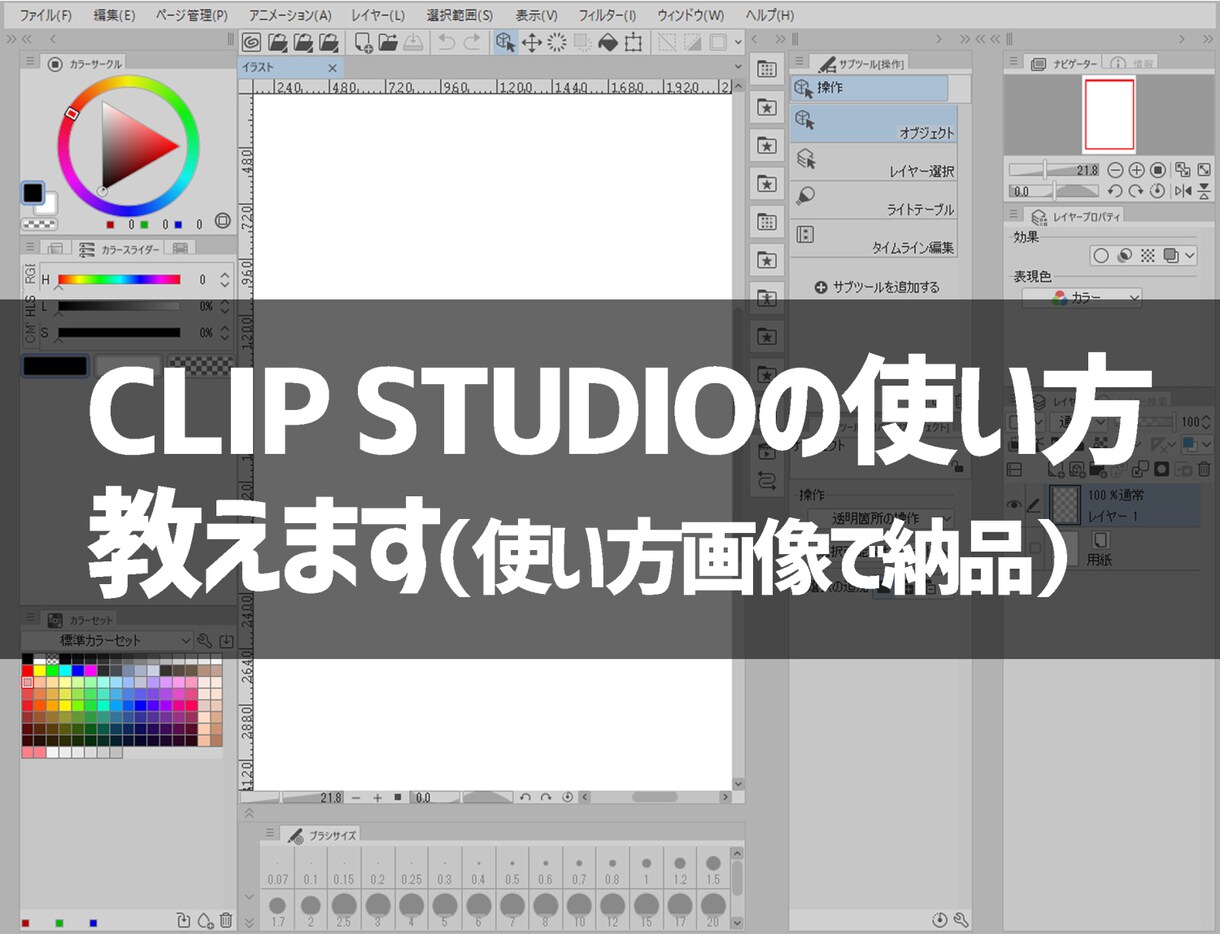
Task: Select the Object sub tool
Action: [x=873, y=124]
